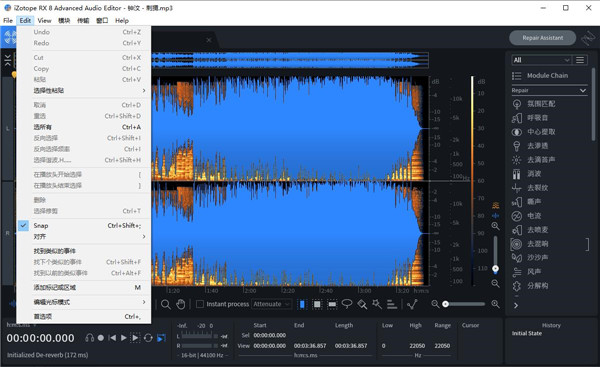This screenshot has height=367, width=600.
Task: Close the open file tab
Action: click(209, 40)
